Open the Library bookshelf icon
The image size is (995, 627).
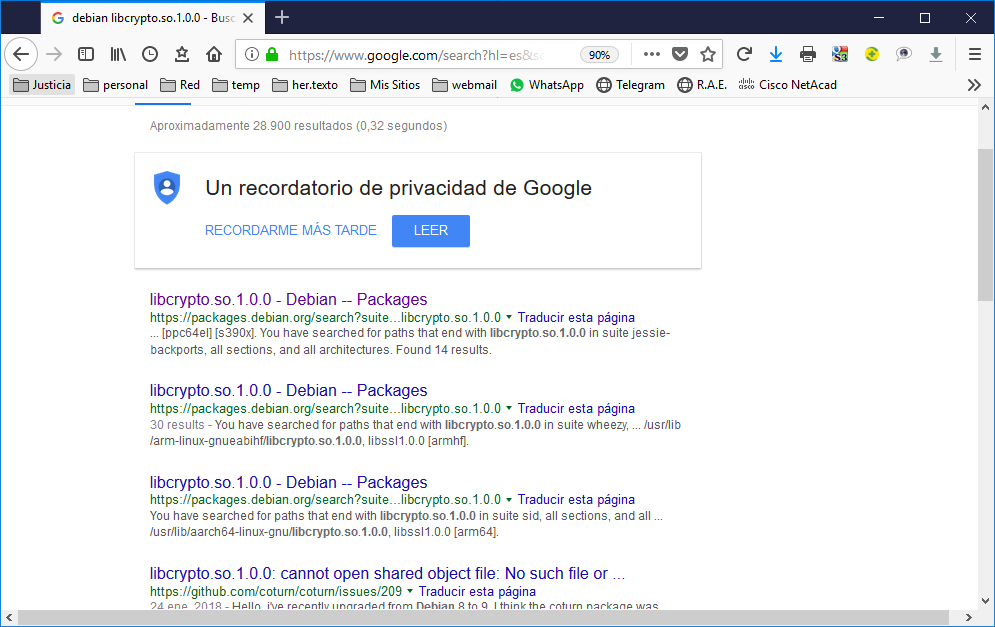pos(118,55)
